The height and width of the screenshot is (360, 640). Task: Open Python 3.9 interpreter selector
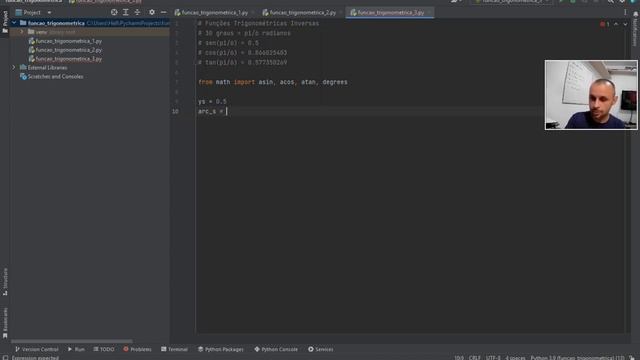(578, 358)
